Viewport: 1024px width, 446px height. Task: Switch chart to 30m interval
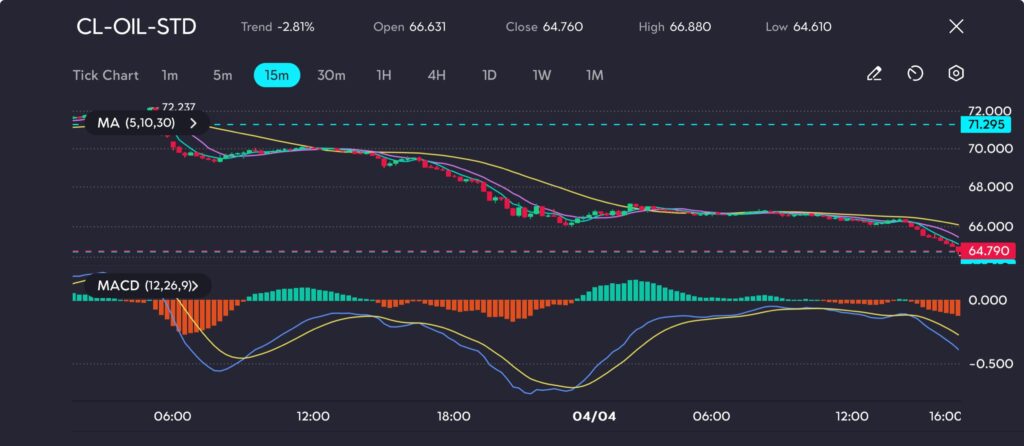click(x=331, y=75)
